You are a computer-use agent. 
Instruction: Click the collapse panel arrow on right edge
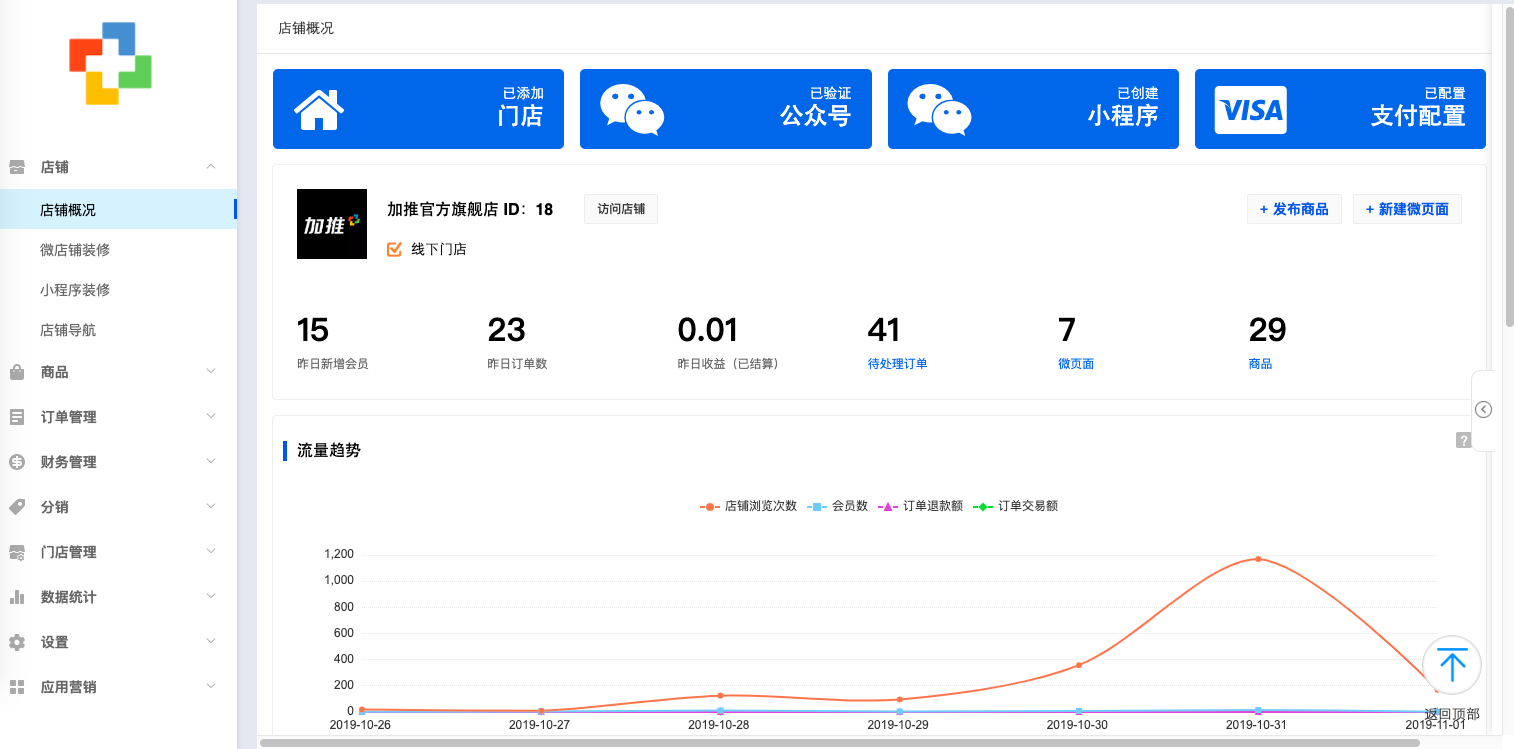[1484, 409]
